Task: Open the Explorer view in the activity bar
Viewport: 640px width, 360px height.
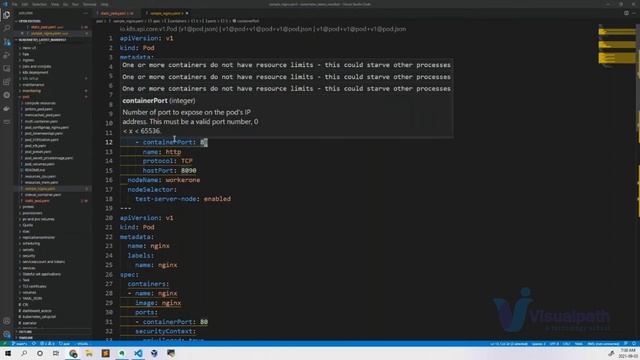Action: (7, 16)
